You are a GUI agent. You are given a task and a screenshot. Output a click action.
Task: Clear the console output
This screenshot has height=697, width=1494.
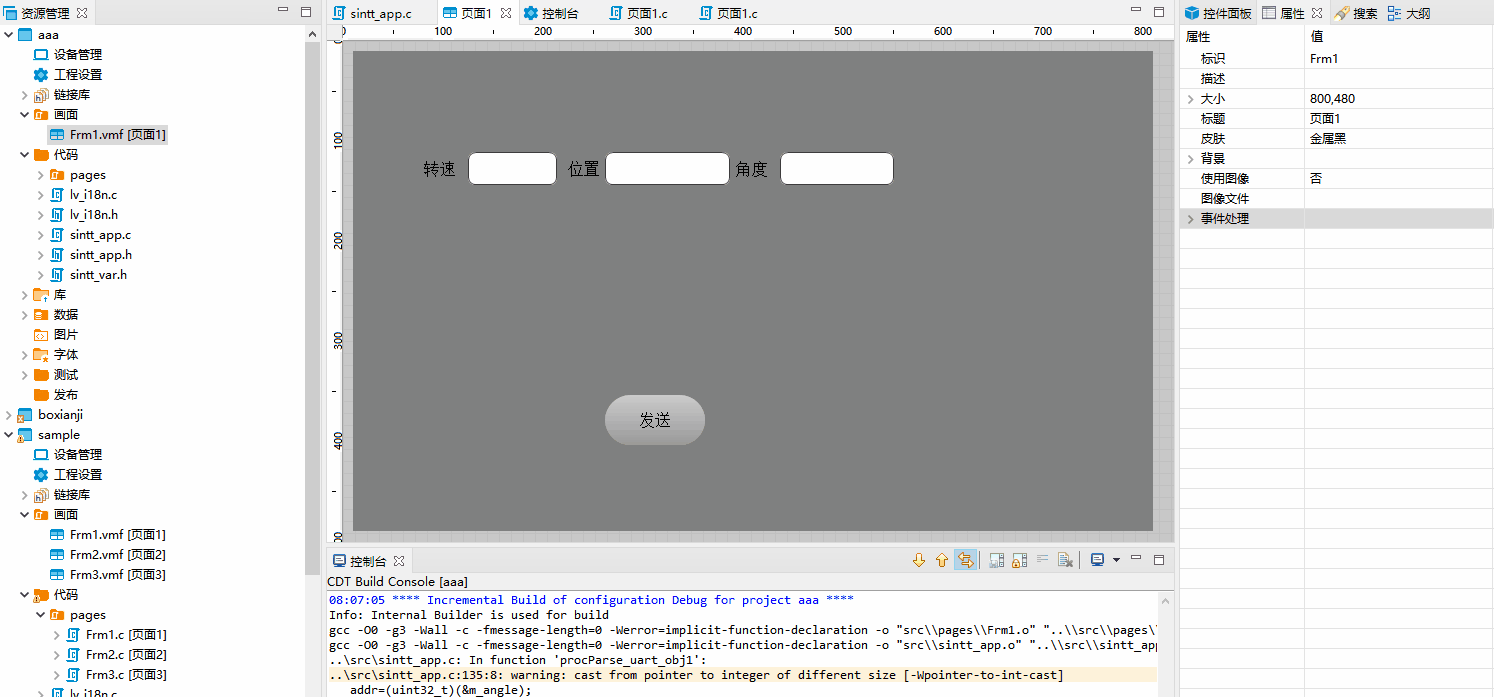1066,559
